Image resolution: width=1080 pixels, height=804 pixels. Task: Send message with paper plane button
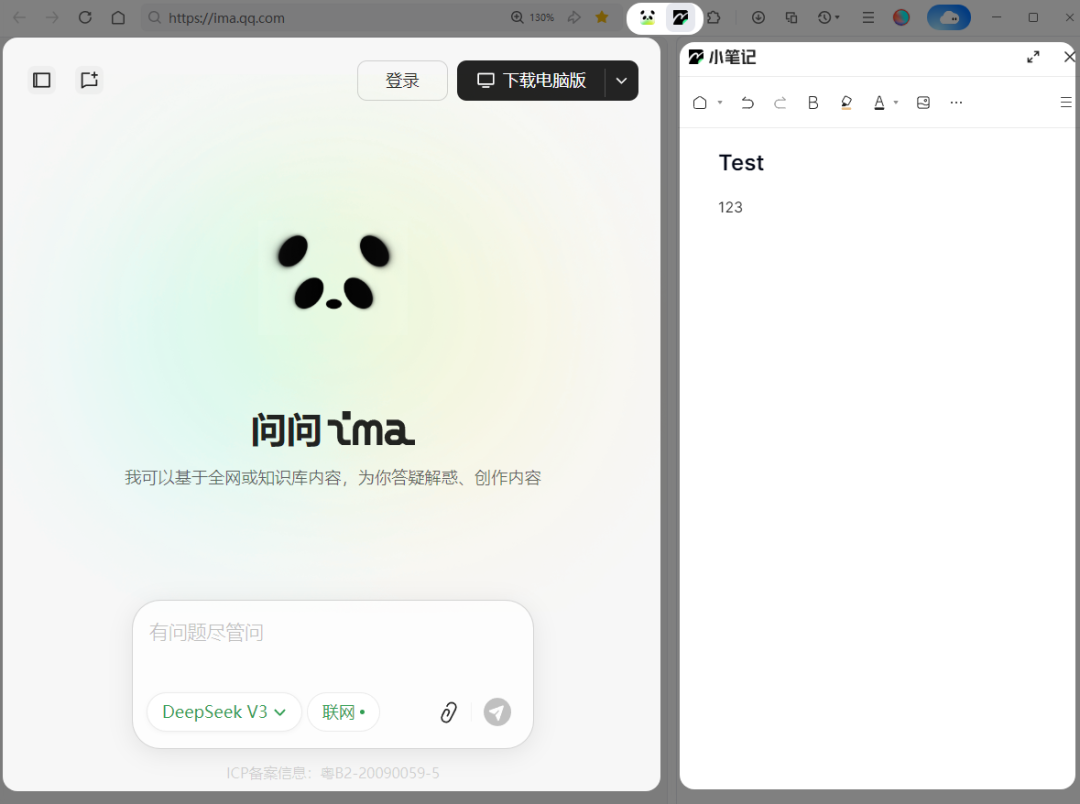pos(497,712)
